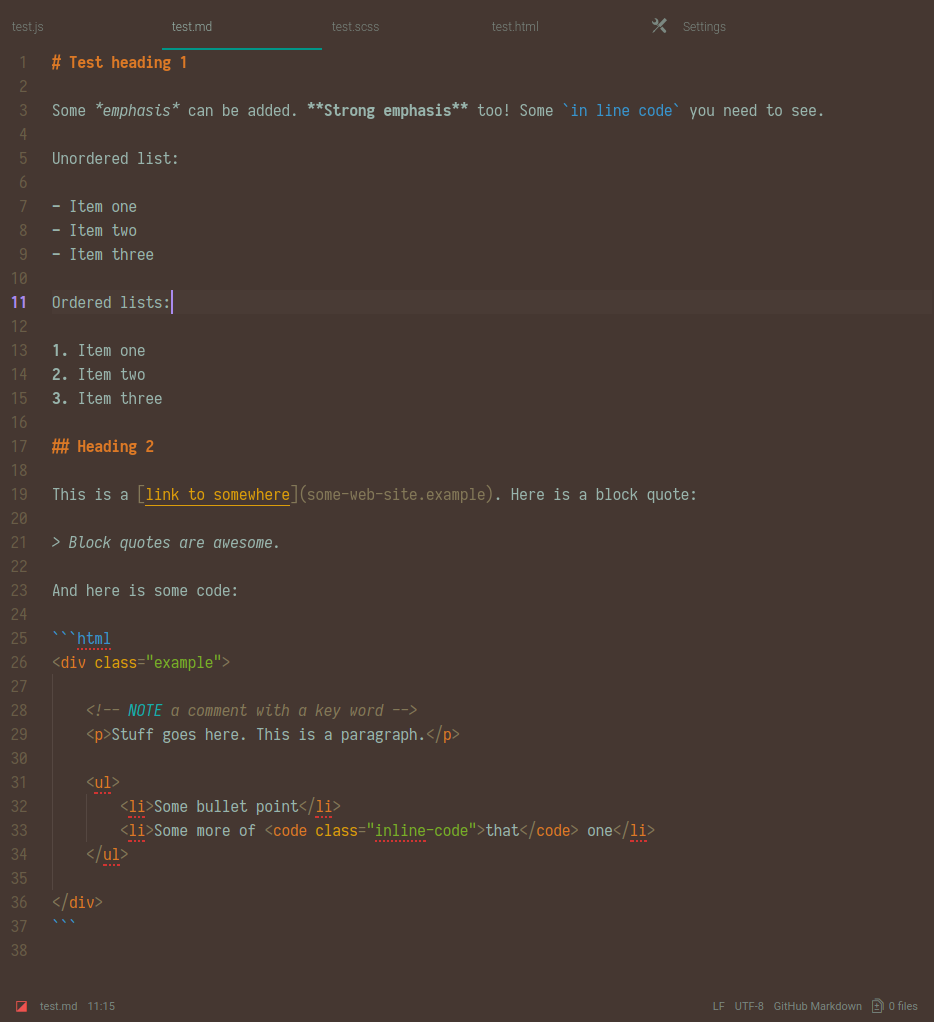Click the 'Ordered lists:' line
This screenshot has height=1022, width=934.
coord(111,302)
